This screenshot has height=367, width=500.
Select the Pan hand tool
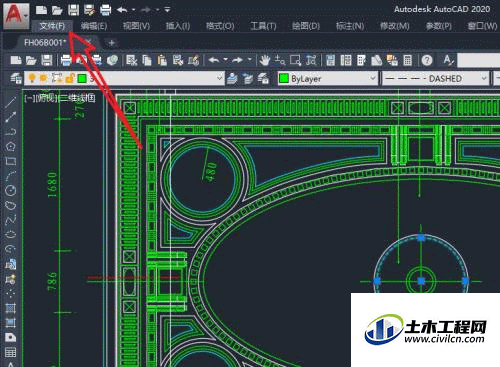265,60
